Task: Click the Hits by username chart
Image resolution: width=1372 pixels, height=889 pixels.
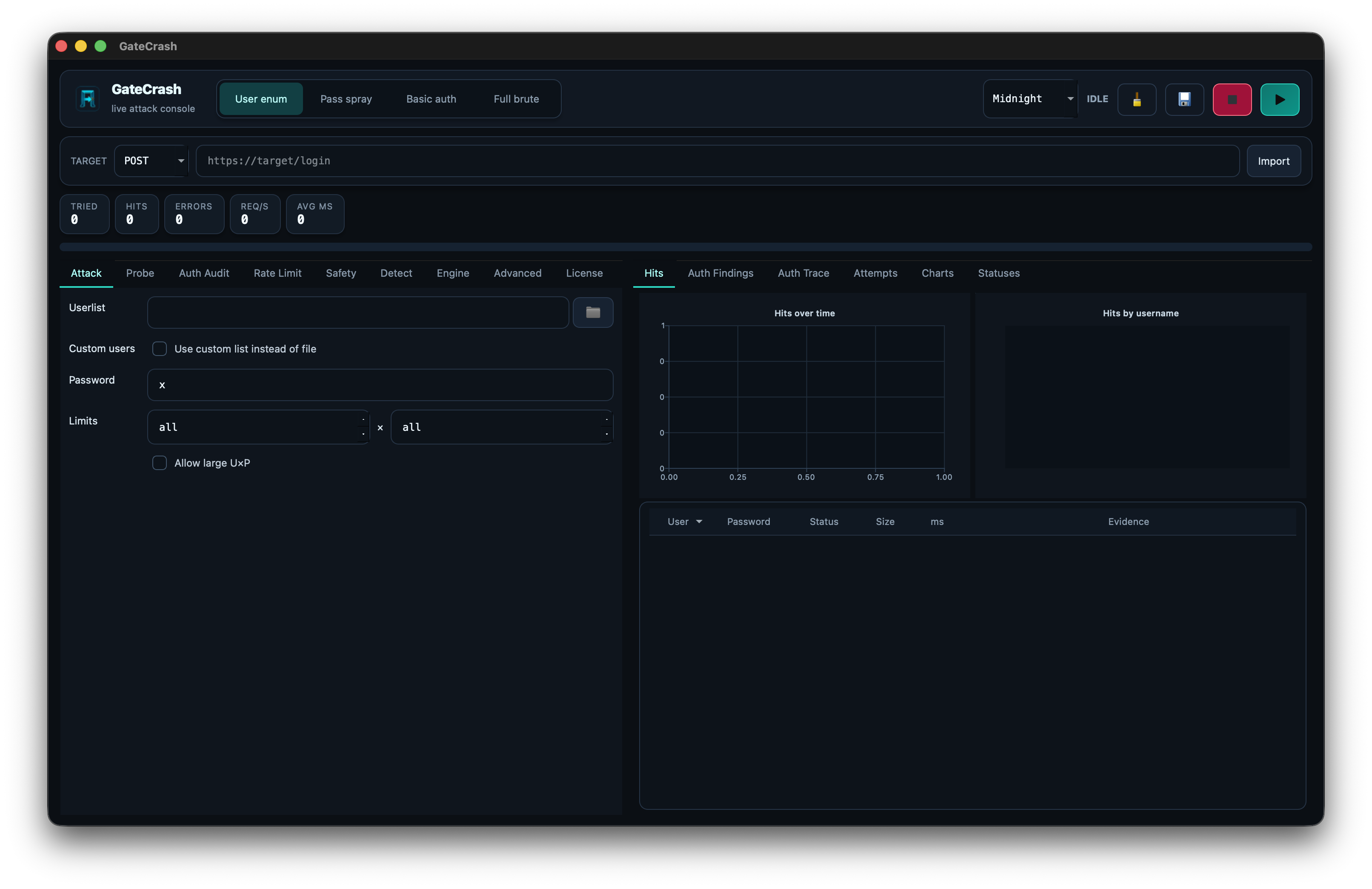Action: pos(1140,396)
